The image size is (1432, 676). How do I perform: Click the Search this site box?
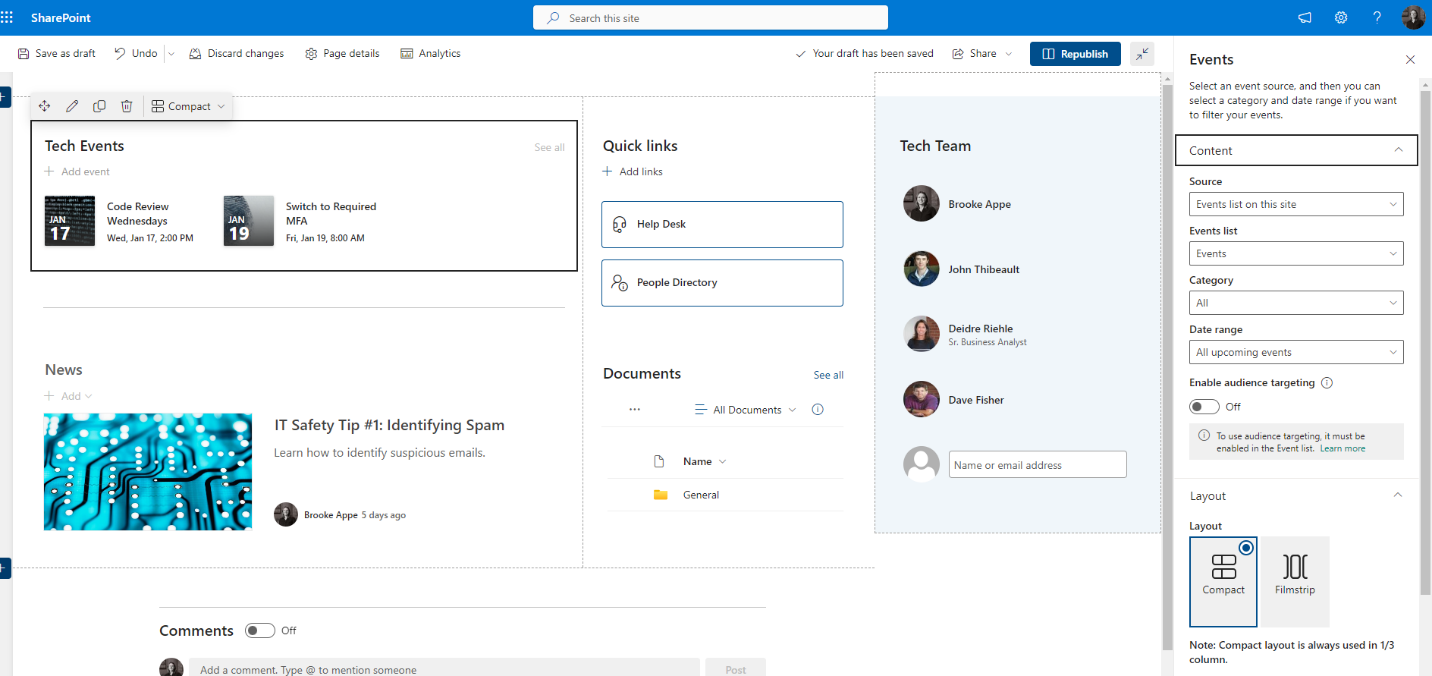click(710, 17)
